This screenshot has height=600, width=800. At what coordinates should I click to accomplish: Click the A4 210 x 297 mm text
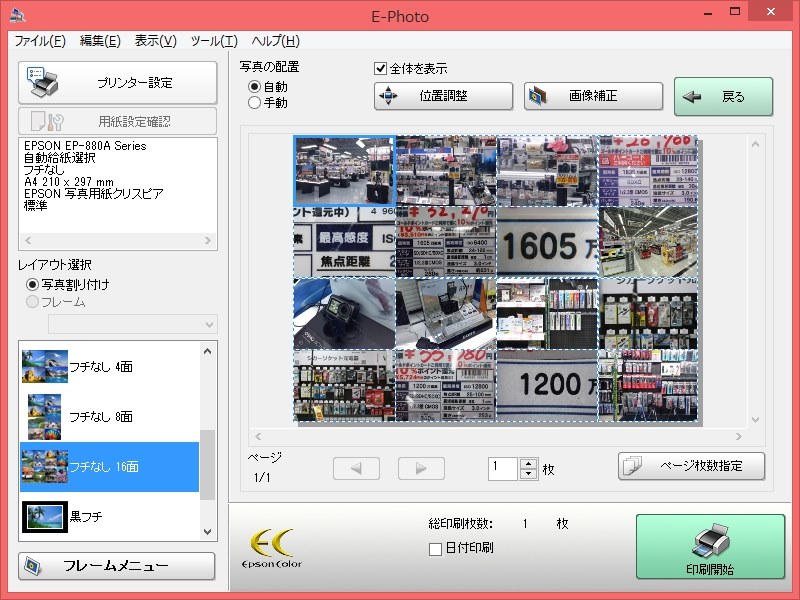(x=68, y=182)
